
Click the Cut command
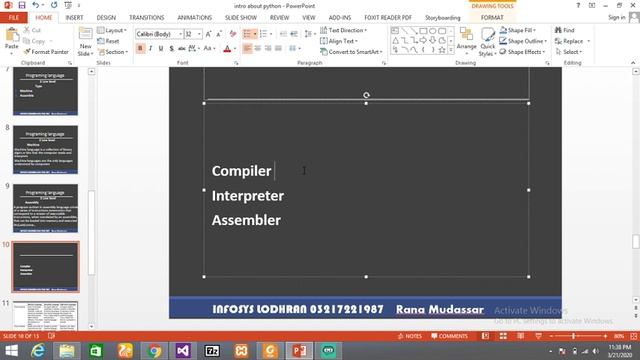tap(32, 30)
